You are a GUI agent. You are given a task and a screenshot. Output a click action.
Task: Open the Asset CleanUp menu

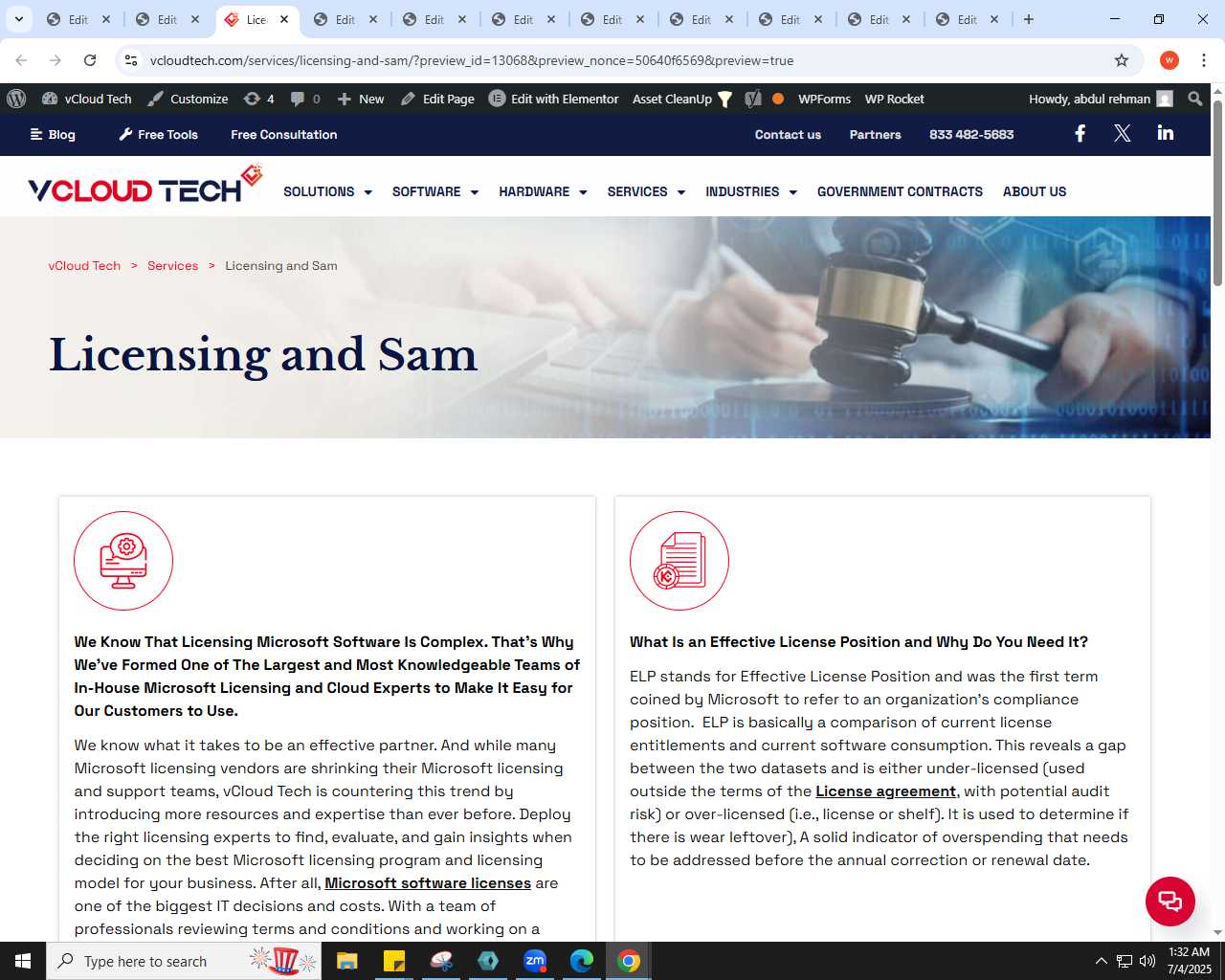click(x=682, y=99)
